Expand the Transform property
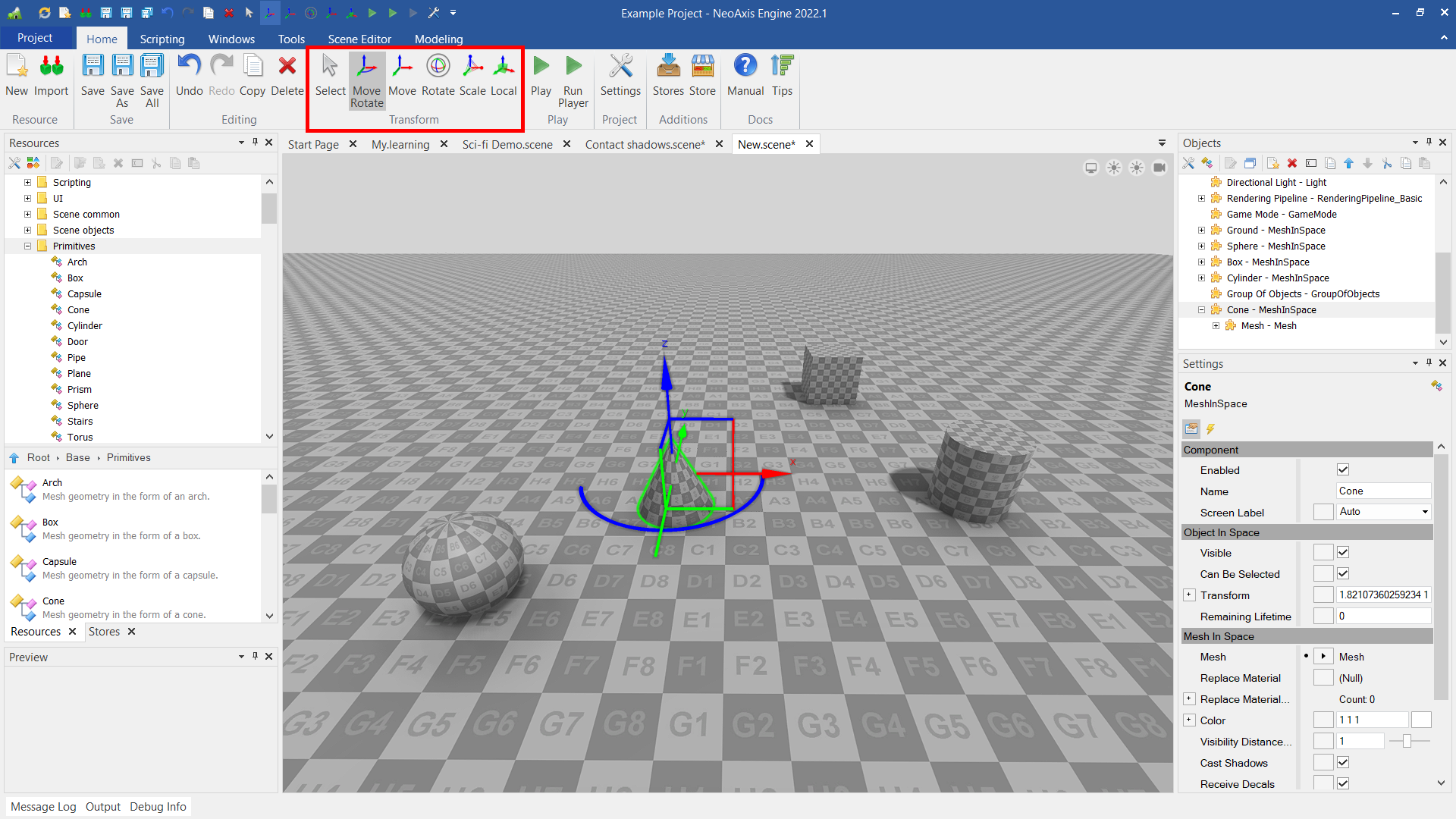The width and height of the screenshot is (1456, 819). click(x=1189, y=595)
